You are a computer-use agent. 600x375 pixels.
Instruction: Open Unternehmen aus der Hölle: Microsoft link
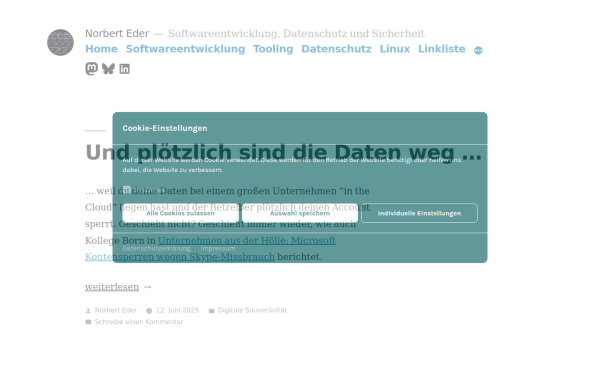tap(247, 240)
